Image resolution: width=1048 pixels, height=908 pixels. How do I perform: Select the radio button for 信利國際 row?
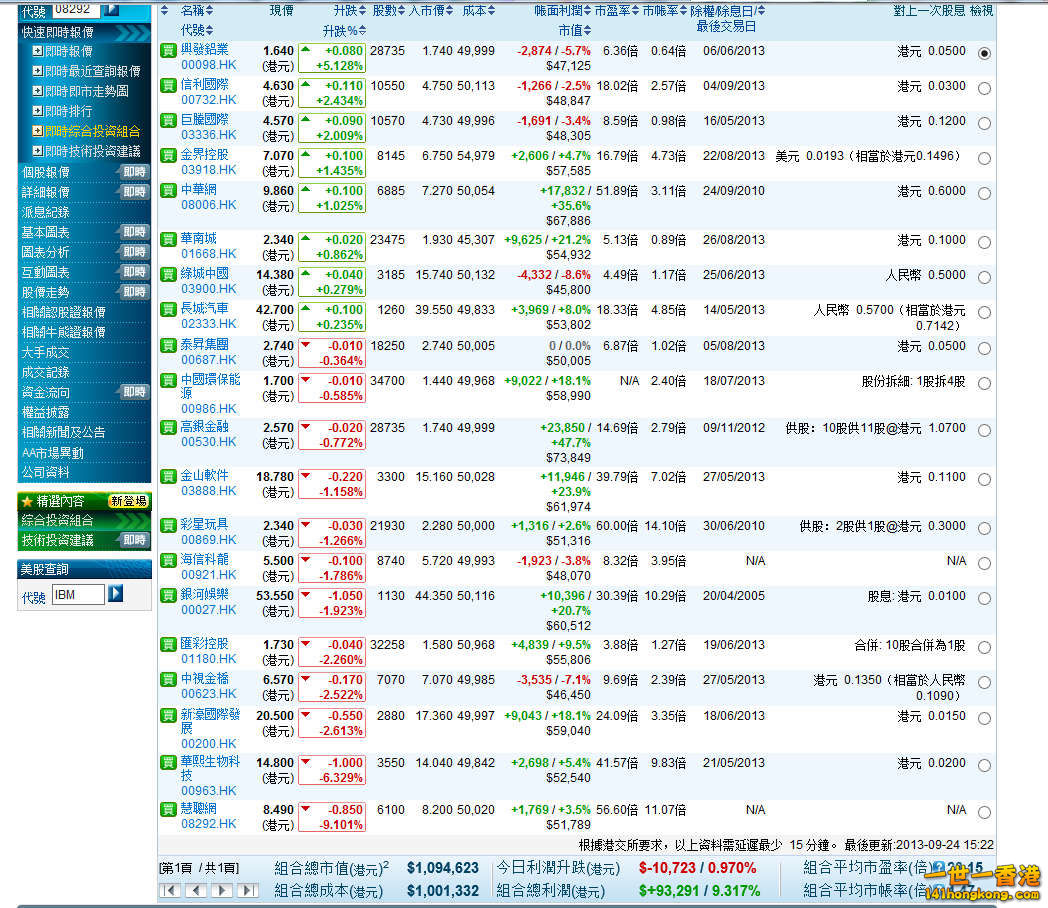click(x=984, y=88)
